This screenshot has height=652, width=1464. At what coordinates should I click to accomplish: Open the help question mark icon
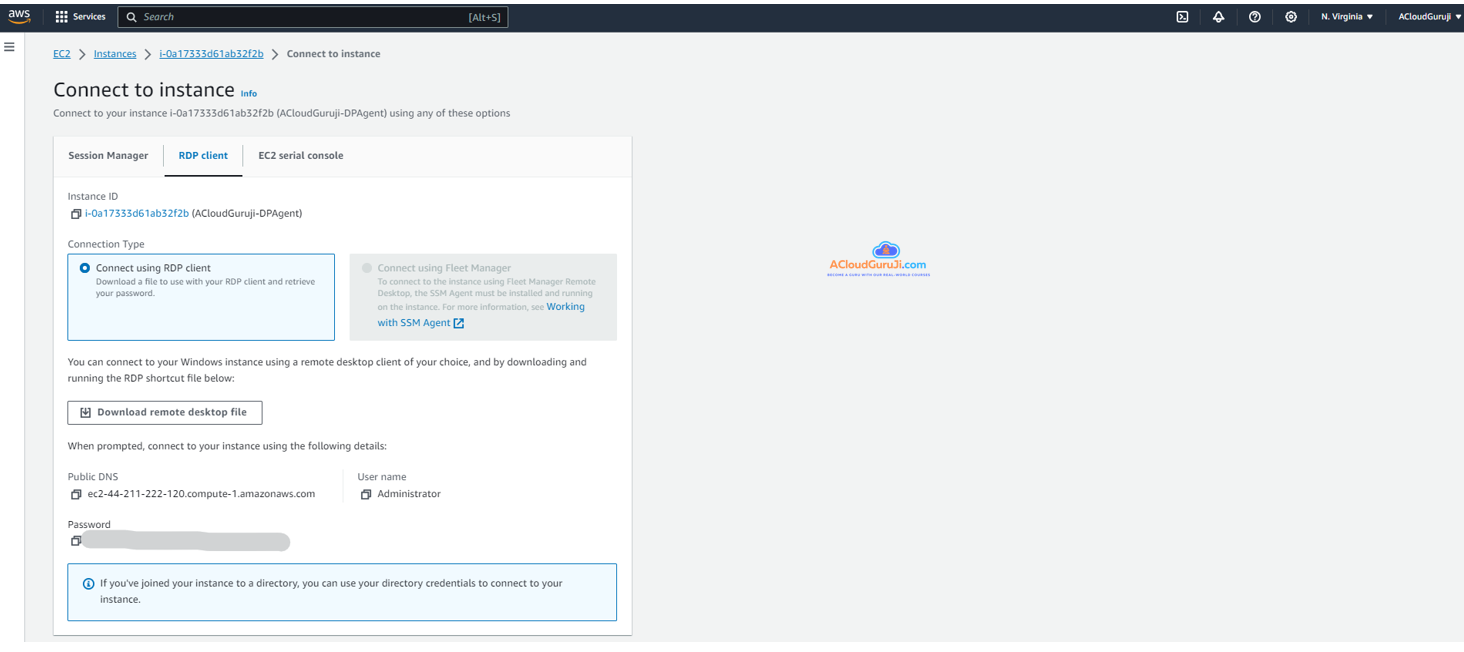[x=1254, y=17]
